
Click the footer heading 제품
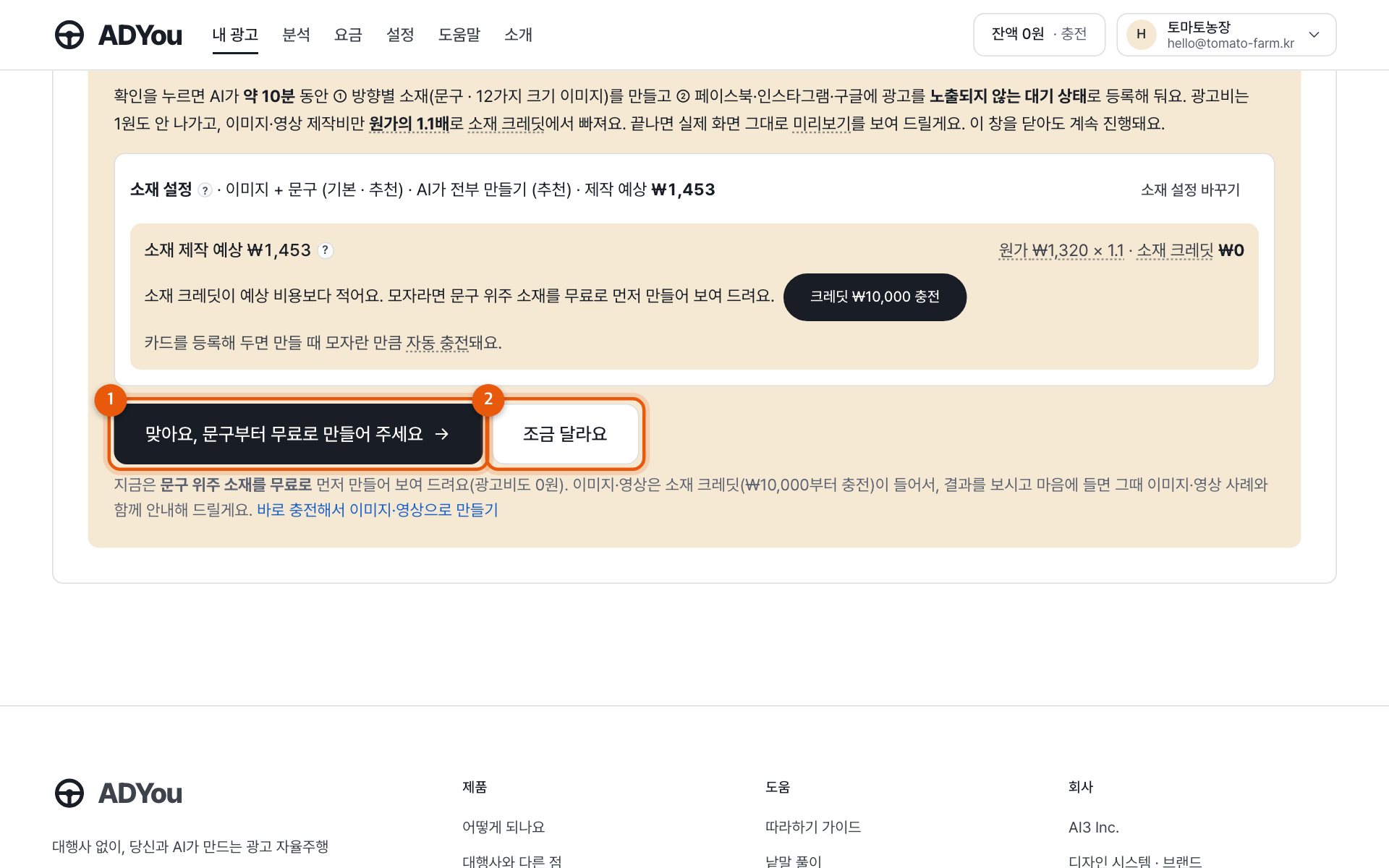click(x=475, y=787)
